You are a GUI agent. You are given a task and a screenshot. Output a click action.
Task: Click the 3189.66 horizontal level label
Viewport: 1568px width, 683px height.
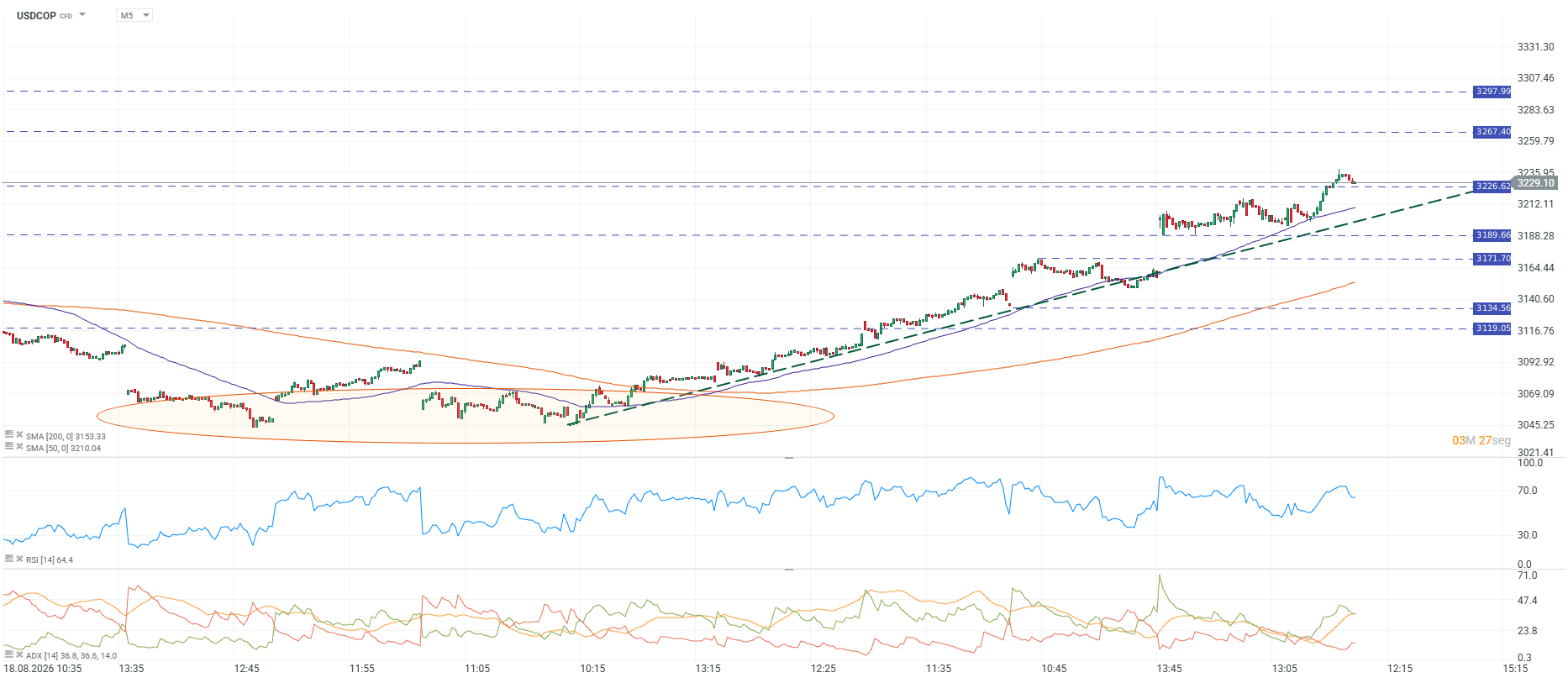click(1492, 235)
